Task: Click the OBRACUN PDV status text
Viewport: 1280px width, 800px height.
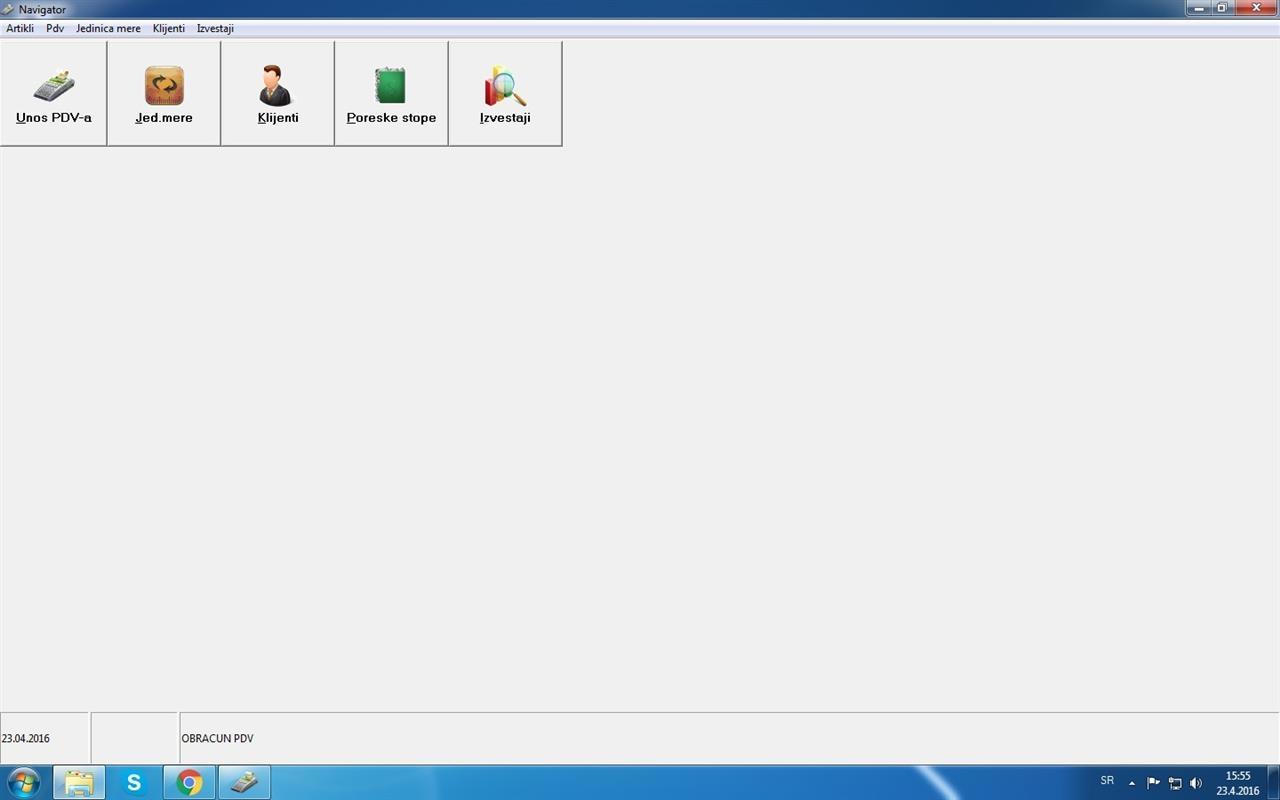Action: click(x=218, y=739)
